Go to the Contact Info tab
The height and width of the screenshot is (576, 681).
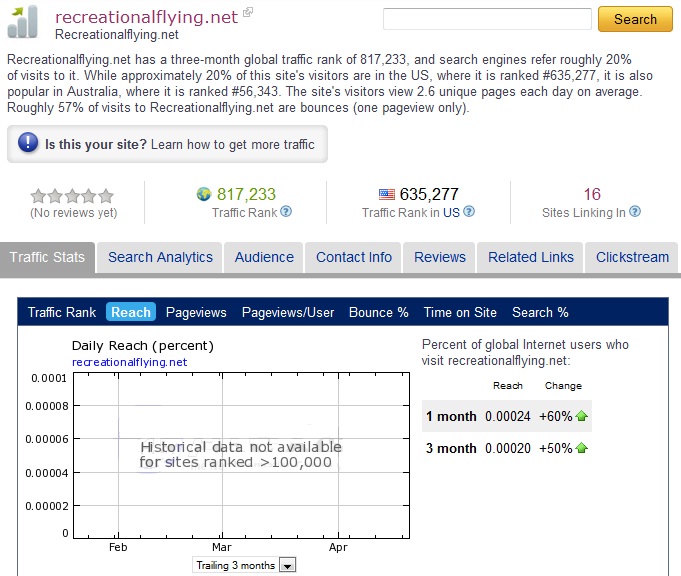tap(354, 257)
